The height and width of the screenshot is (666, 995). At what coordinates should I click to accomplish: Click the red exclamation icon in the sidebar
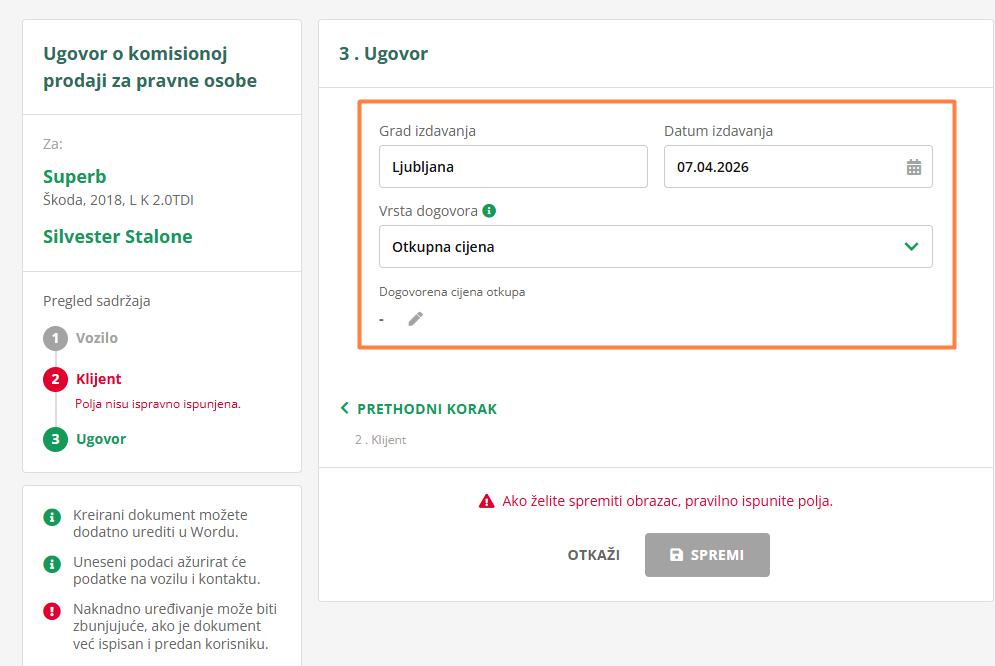coord(52,611)
